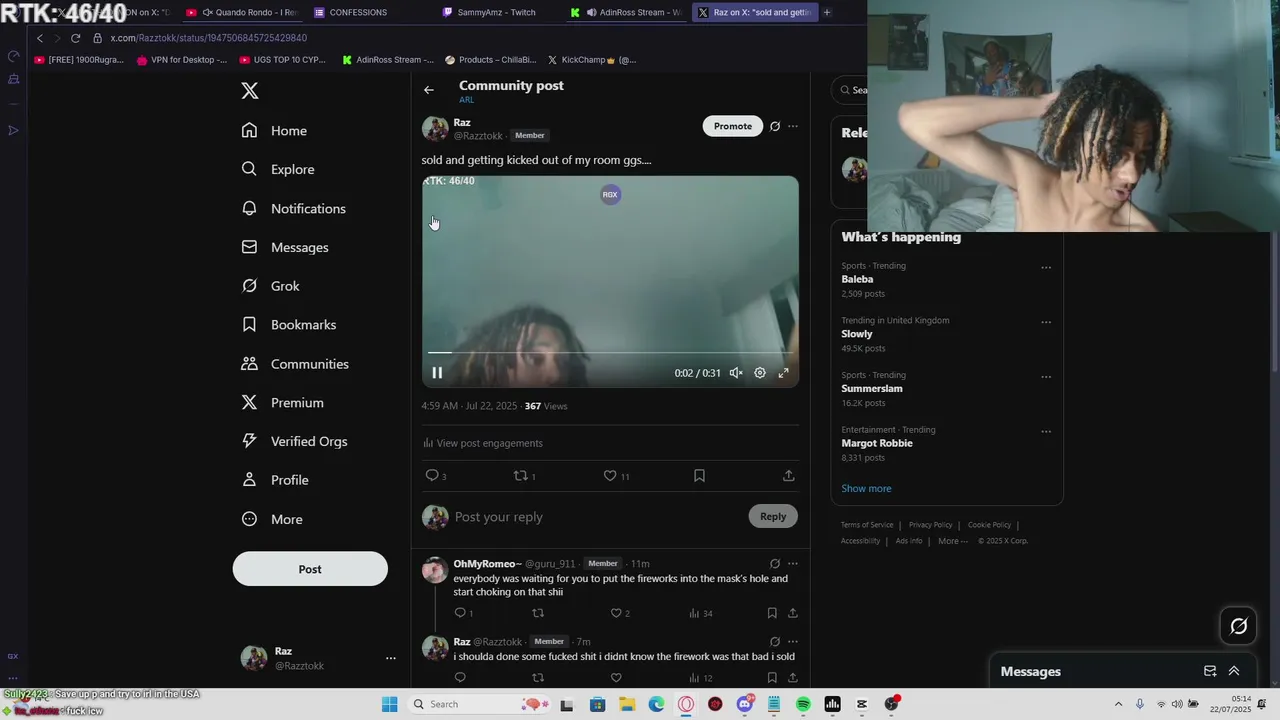Click the floating Grok button
The image size is (1280, 720).
coord(1239,626)
